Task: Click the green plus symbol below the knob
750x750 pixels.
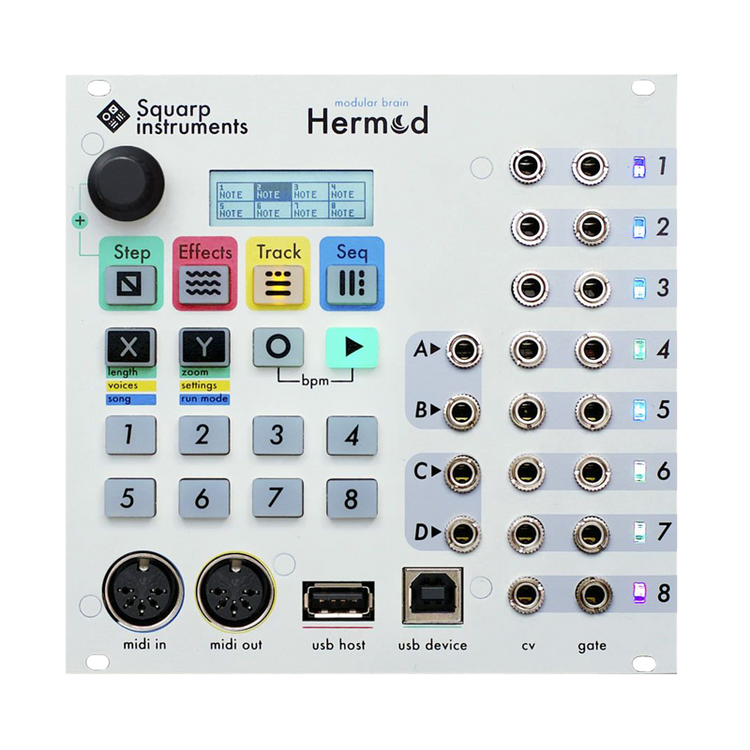Action: click(80, 221)
